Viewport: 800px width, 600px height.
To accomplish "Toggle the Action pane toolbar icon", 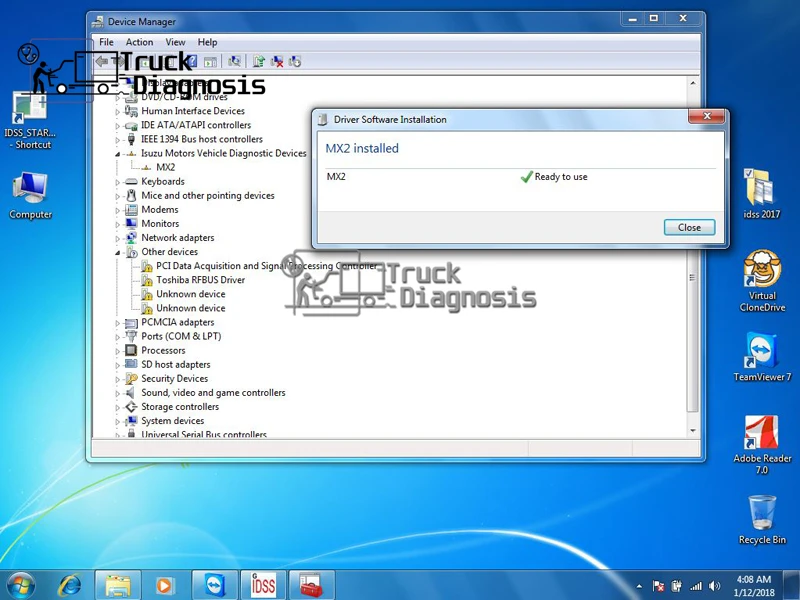I will pyautogui.click(x=210, y=62).
